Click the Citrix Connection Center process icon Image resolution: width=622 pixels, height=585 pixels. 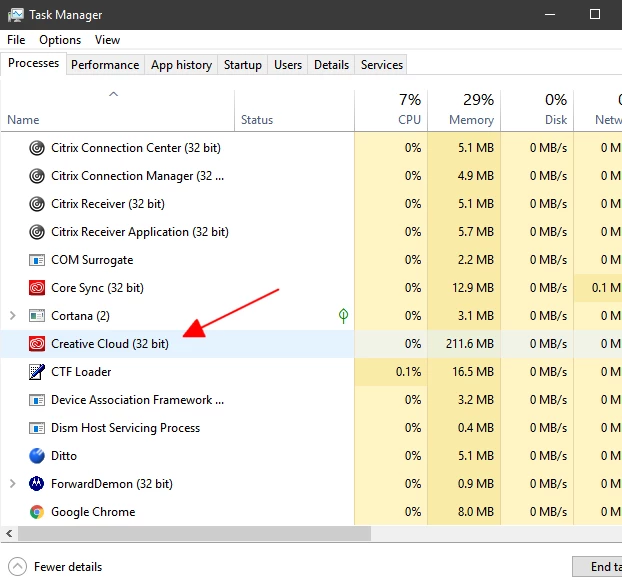37,148
